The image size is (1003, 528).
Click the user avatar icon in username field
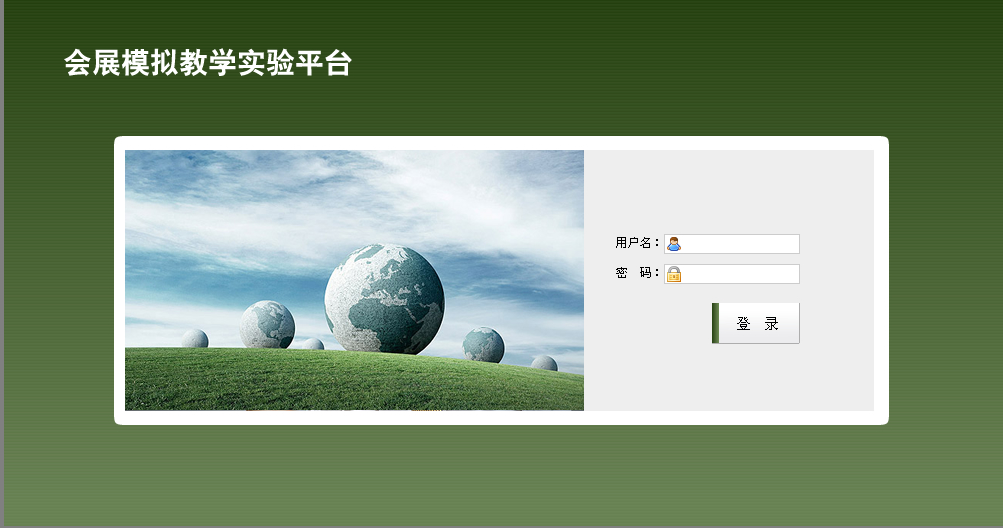tap(674, 244)
